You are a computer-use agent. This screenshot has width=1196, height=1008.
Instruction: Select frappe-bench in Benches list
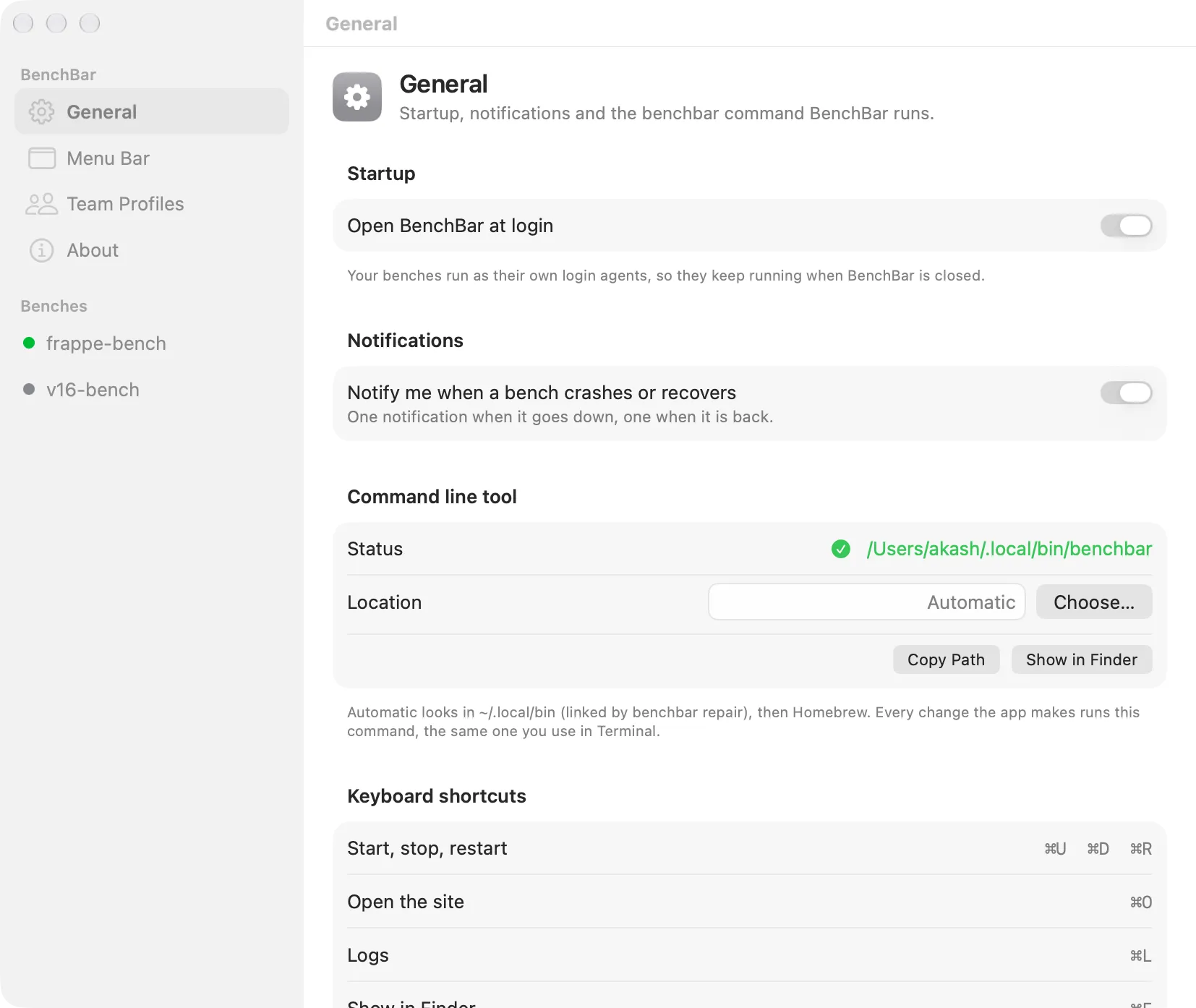[x=152, y=343]
